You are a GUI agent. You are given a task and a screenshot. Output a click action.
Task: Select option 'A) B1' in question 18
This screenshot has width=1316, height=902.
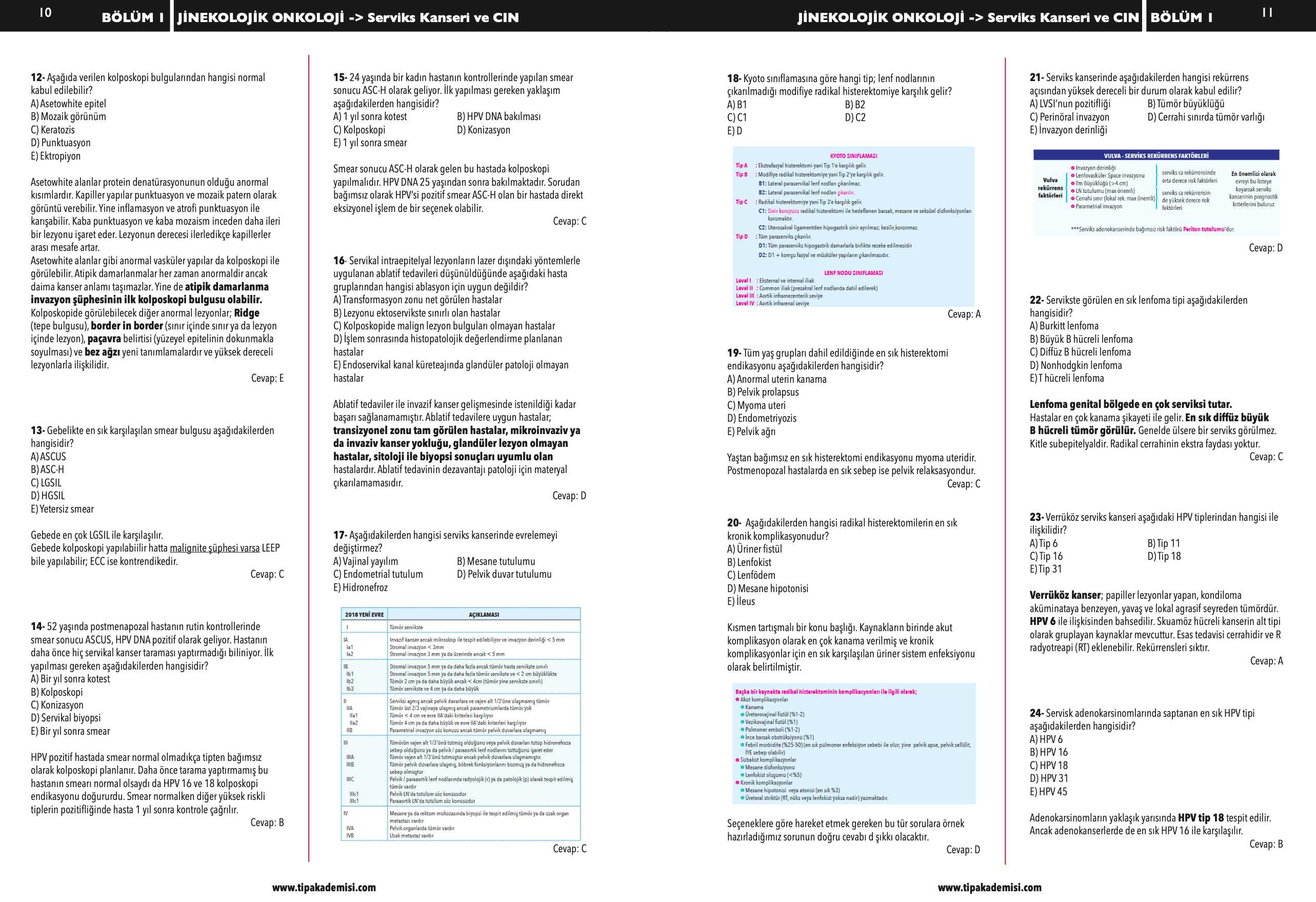tap(737, 105)
